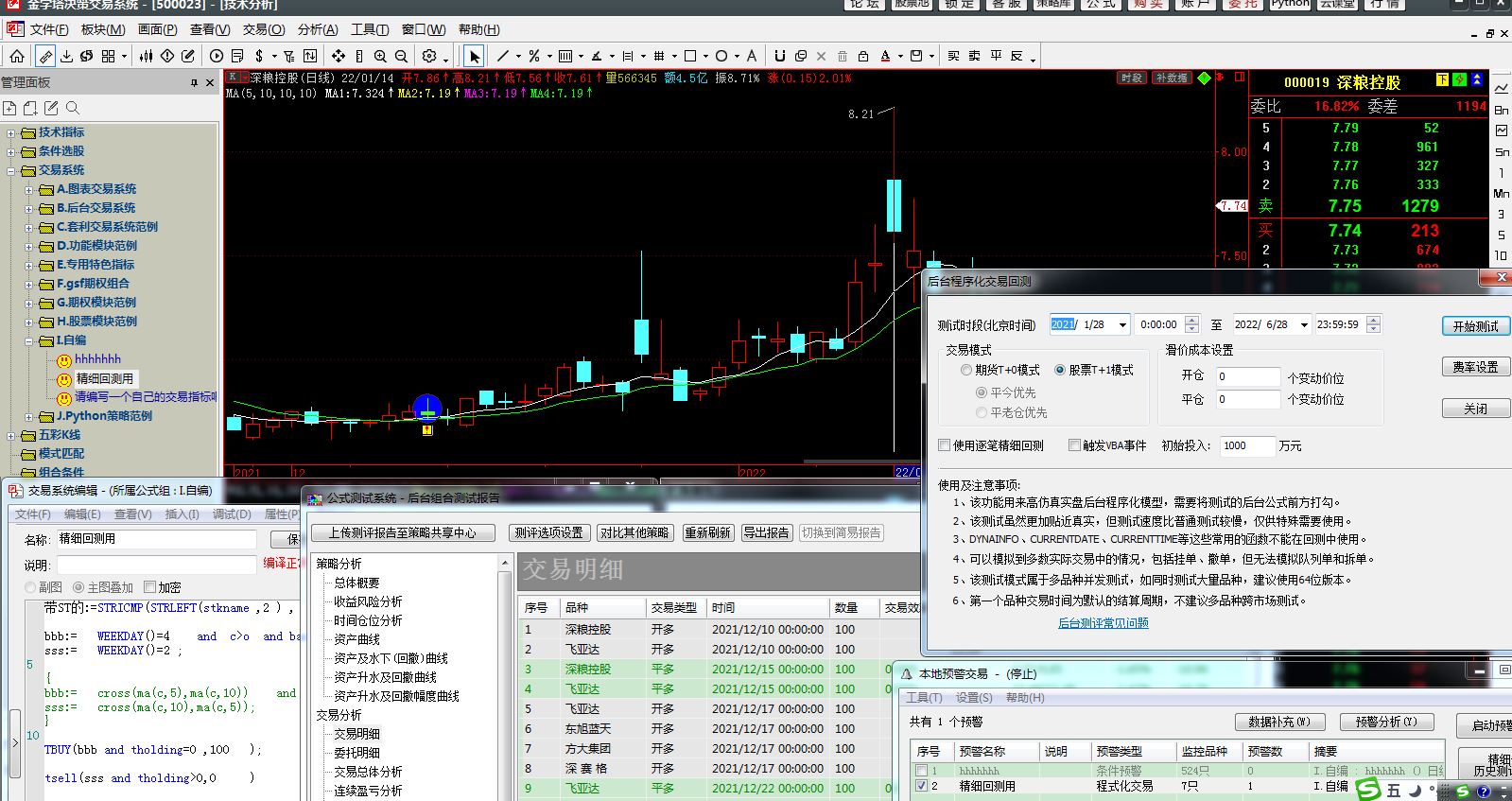Click the 卖 sell icon in toolbar
This screenshot has width=1512, height=801.
pyautogui.click(x=974, y=56)
